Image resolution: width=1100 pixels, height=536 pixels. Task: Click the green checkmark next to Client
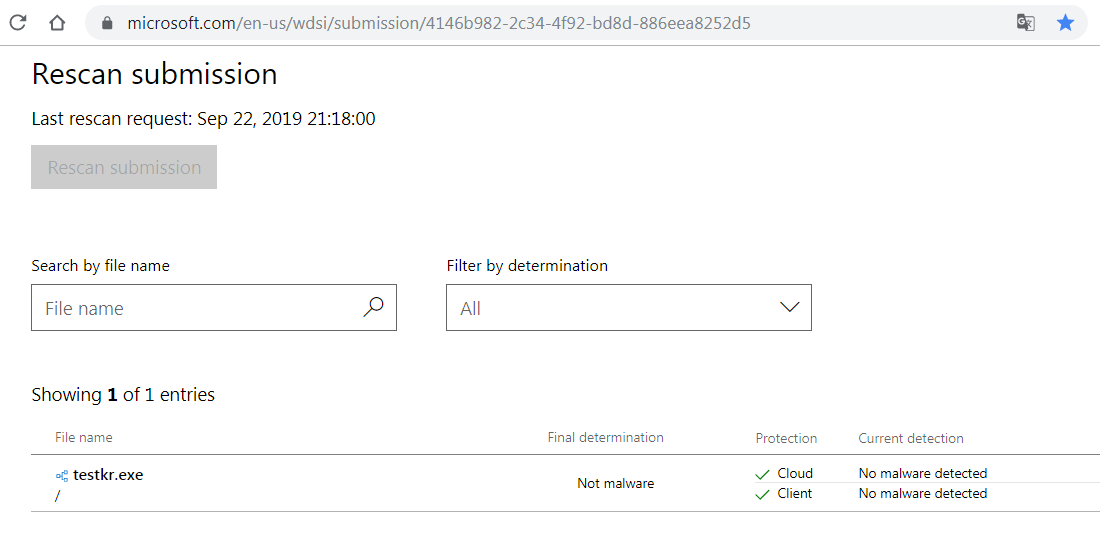[x=762, y=494]
